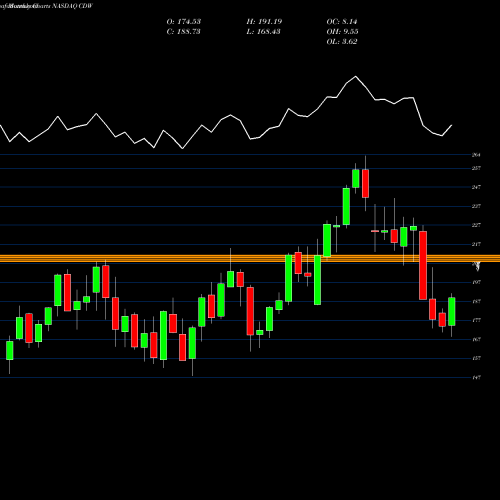
Task: Click the 157 price axis label
Action: pyautogui.click(x=476, y=358)
